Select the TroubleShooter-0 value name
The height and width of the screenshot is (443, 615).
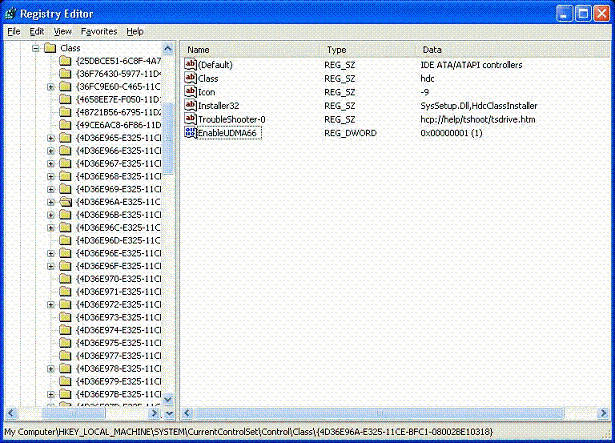pos(231,119)
